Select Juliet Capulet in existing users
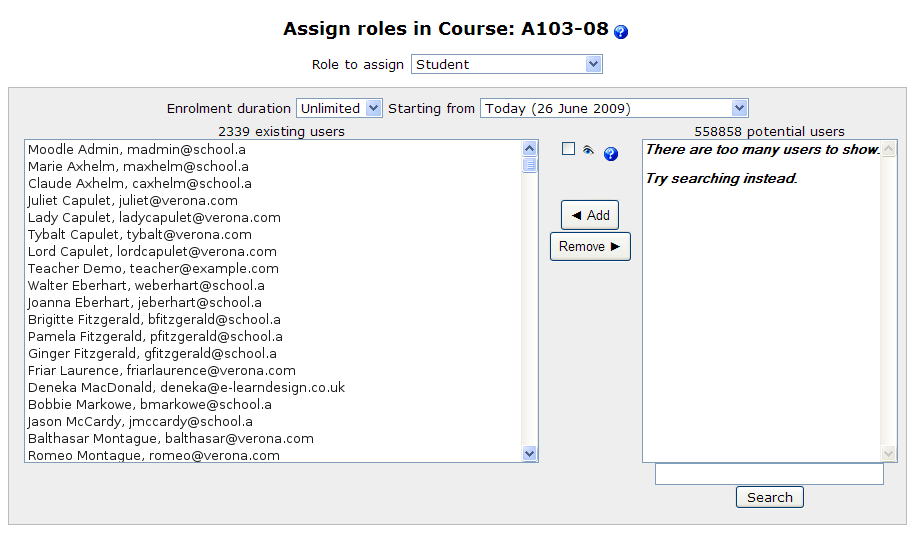915x534 pixels. pyautogui.click(x=133, y=200)
